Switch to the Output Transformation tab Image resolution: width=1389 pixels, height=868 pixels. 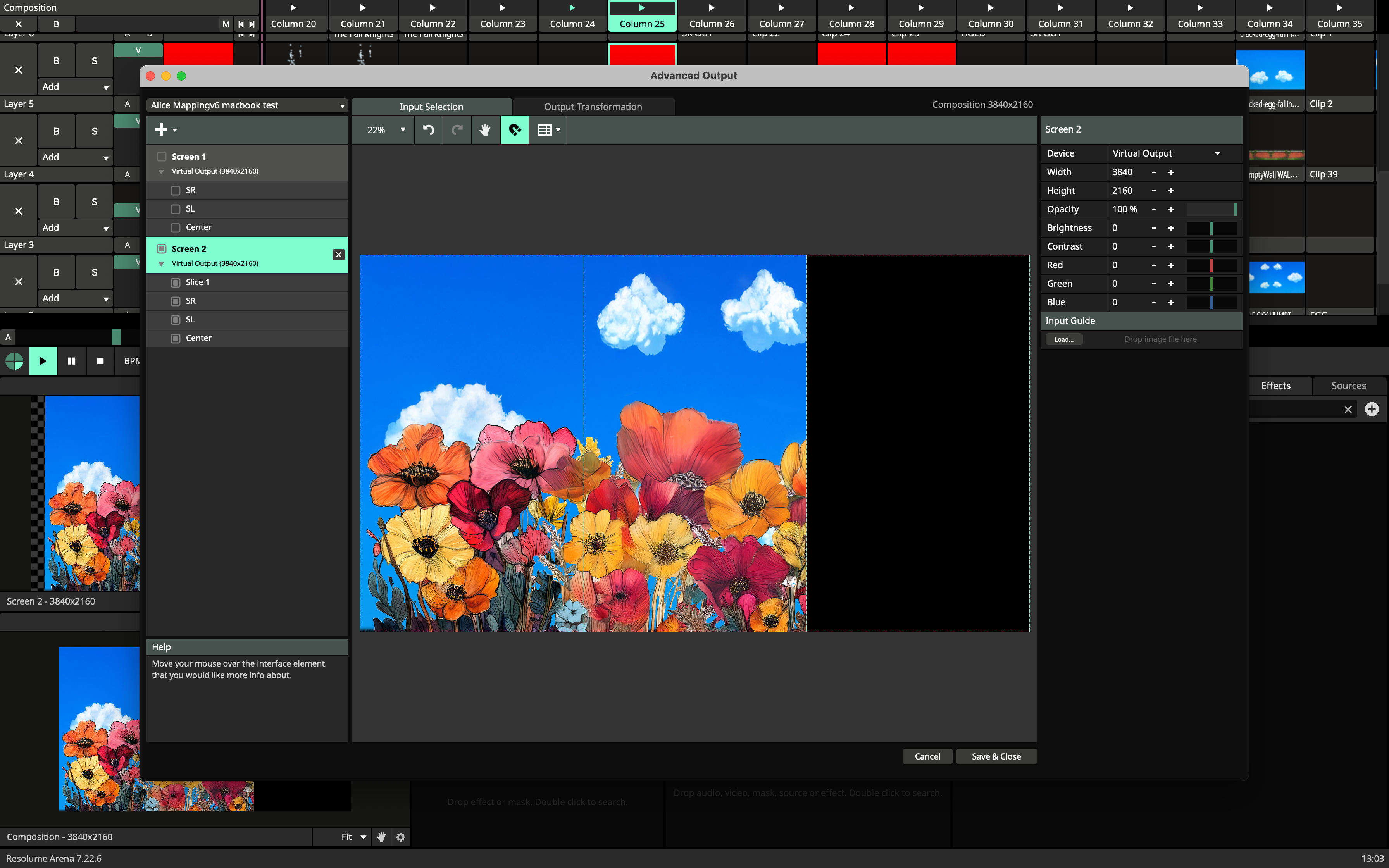pos(593,107)
